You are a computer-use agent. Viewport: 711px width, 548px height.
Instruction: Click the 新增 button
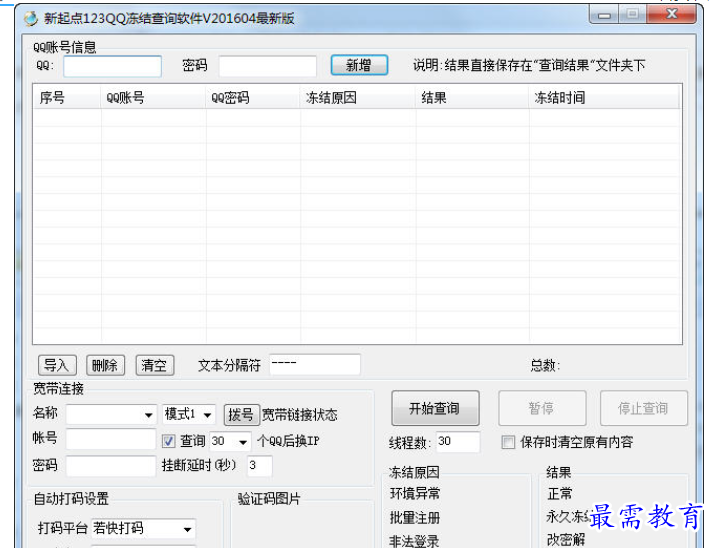click(x=359, y=65)
